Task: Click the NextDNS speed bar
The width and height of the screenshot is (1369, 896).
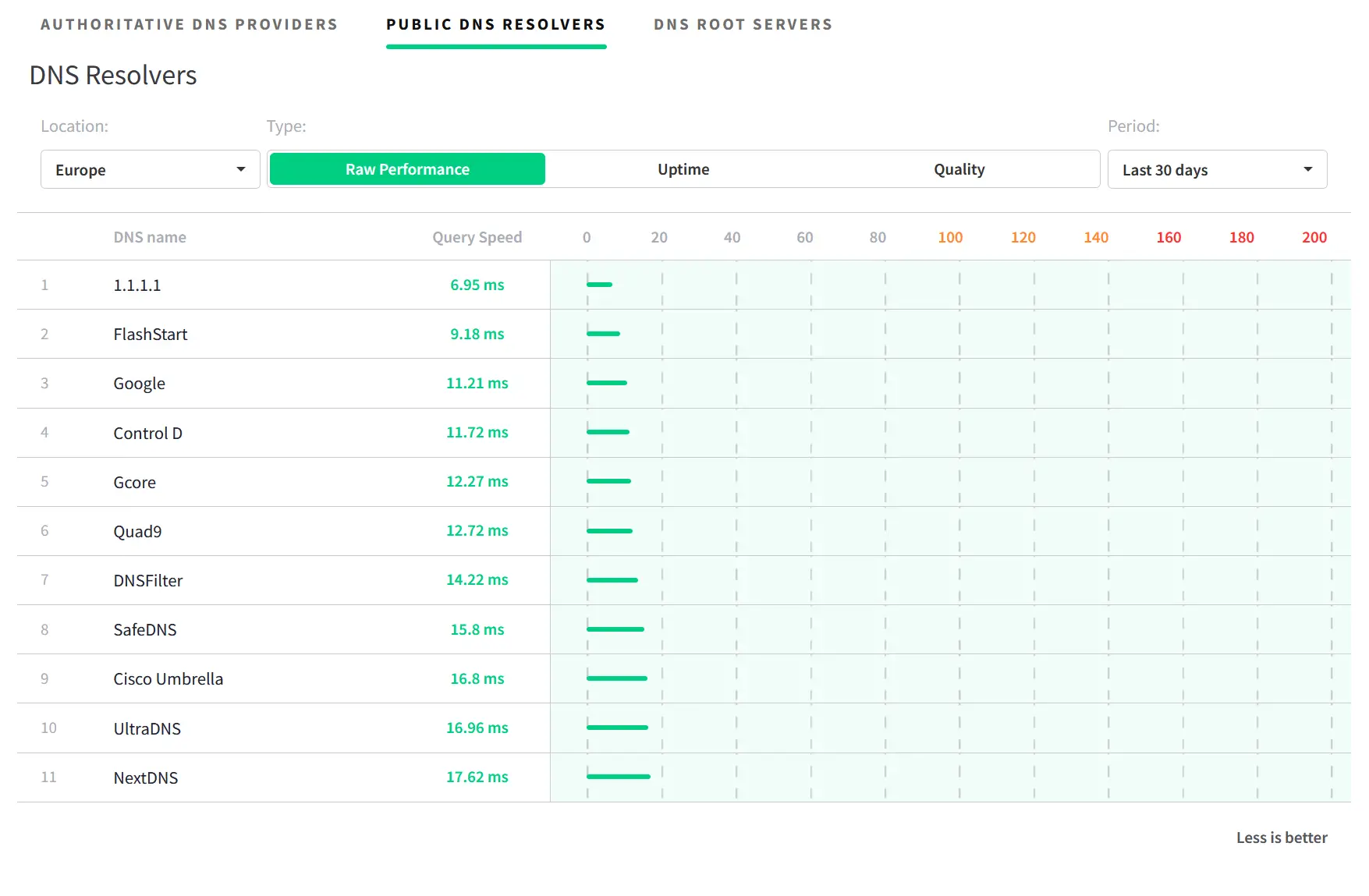Action: click(619, 777)
